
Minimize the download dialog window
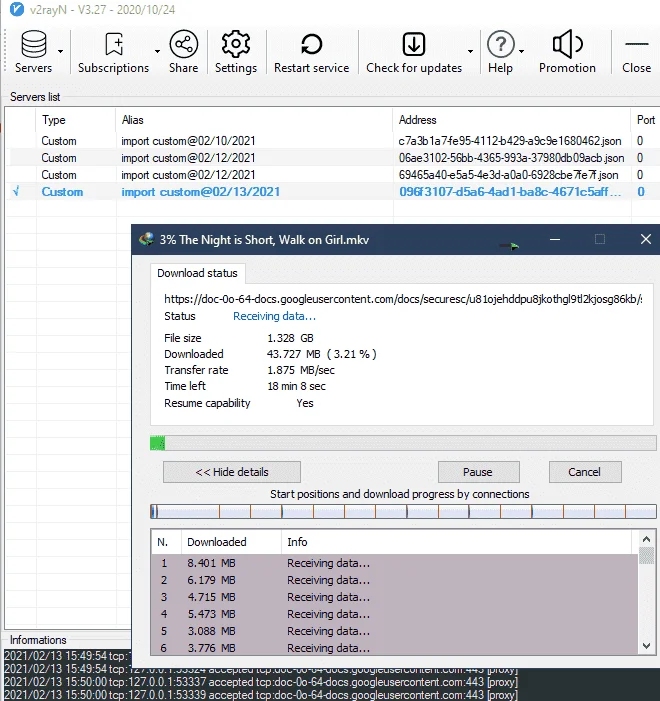click(555, 240)
